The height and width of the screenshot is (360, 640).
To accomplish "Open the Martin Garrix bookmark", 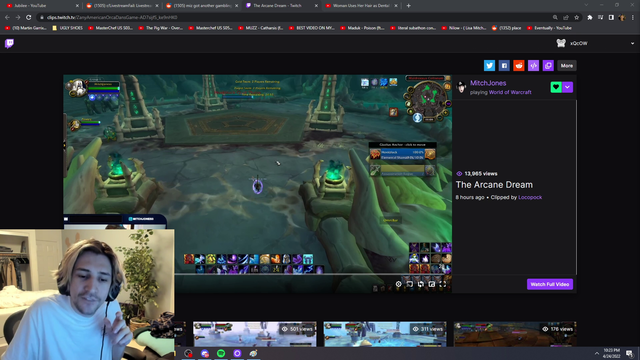I will pos(26,28).
